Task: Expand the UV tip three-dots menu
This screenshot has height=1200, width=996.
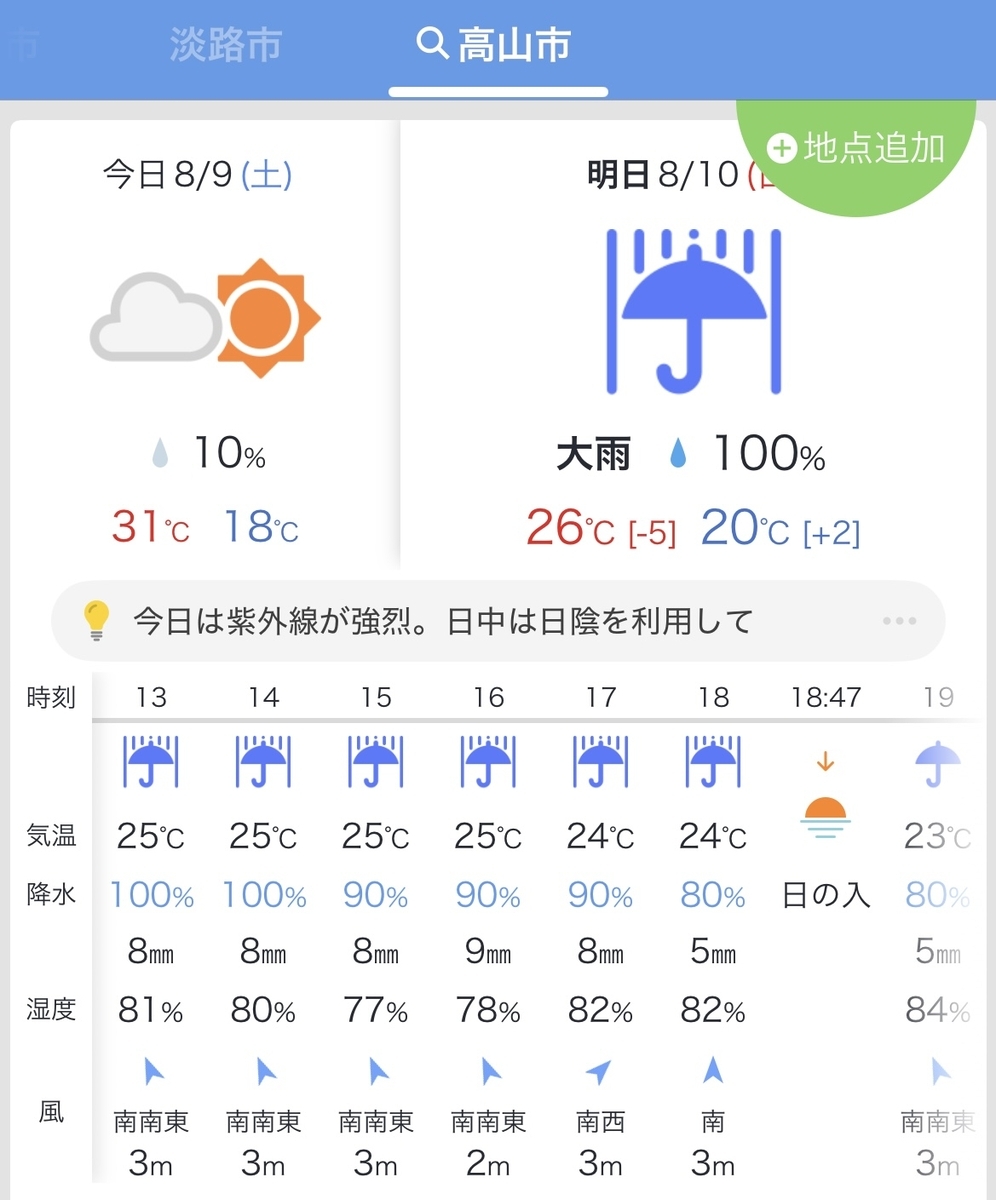Action: click(899, 622)
